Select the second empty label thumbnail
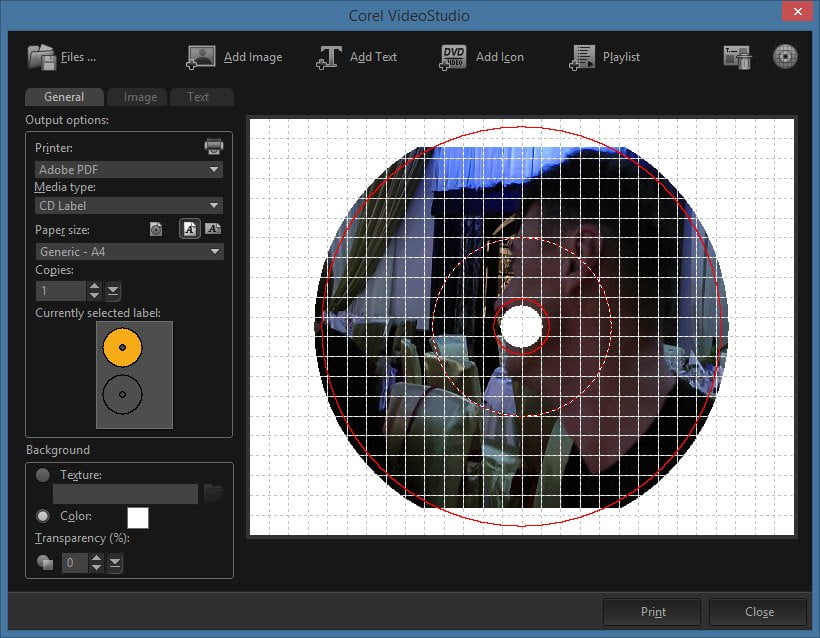This screenshot has height=638, width=820. 122,394
